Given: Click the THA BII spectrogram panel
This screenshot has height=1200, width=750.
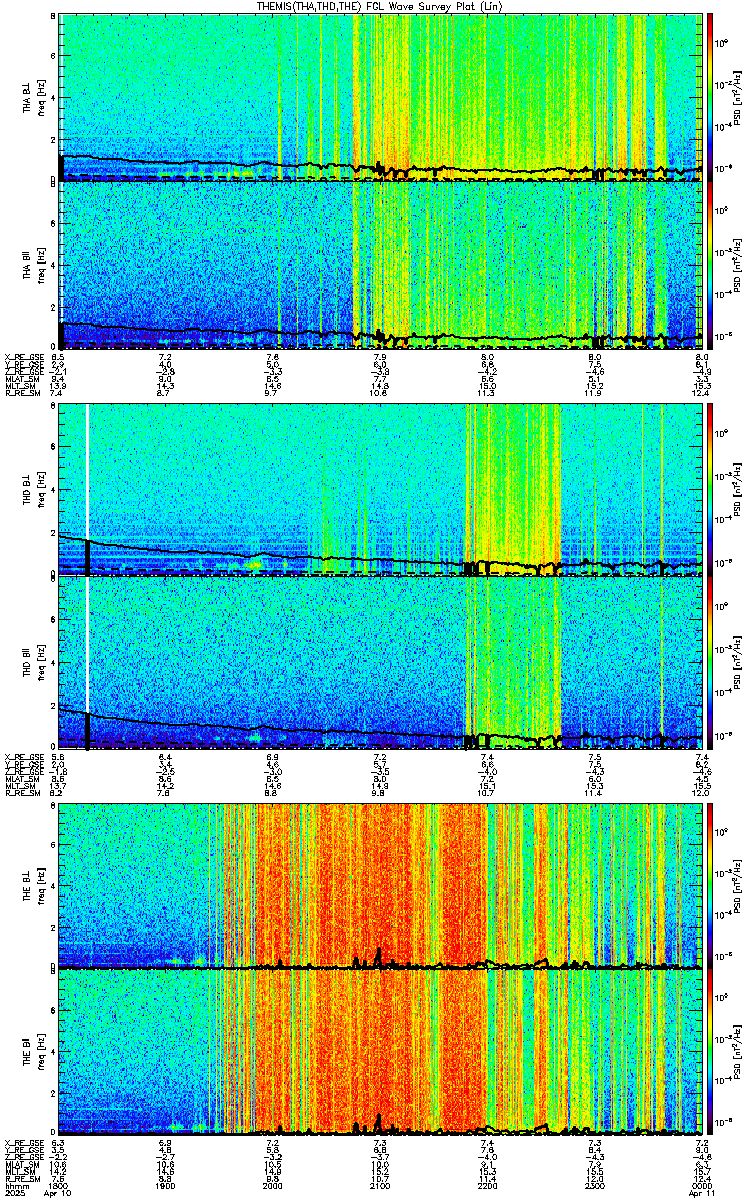Looking at the screenshot, I should tap(379, 265).
